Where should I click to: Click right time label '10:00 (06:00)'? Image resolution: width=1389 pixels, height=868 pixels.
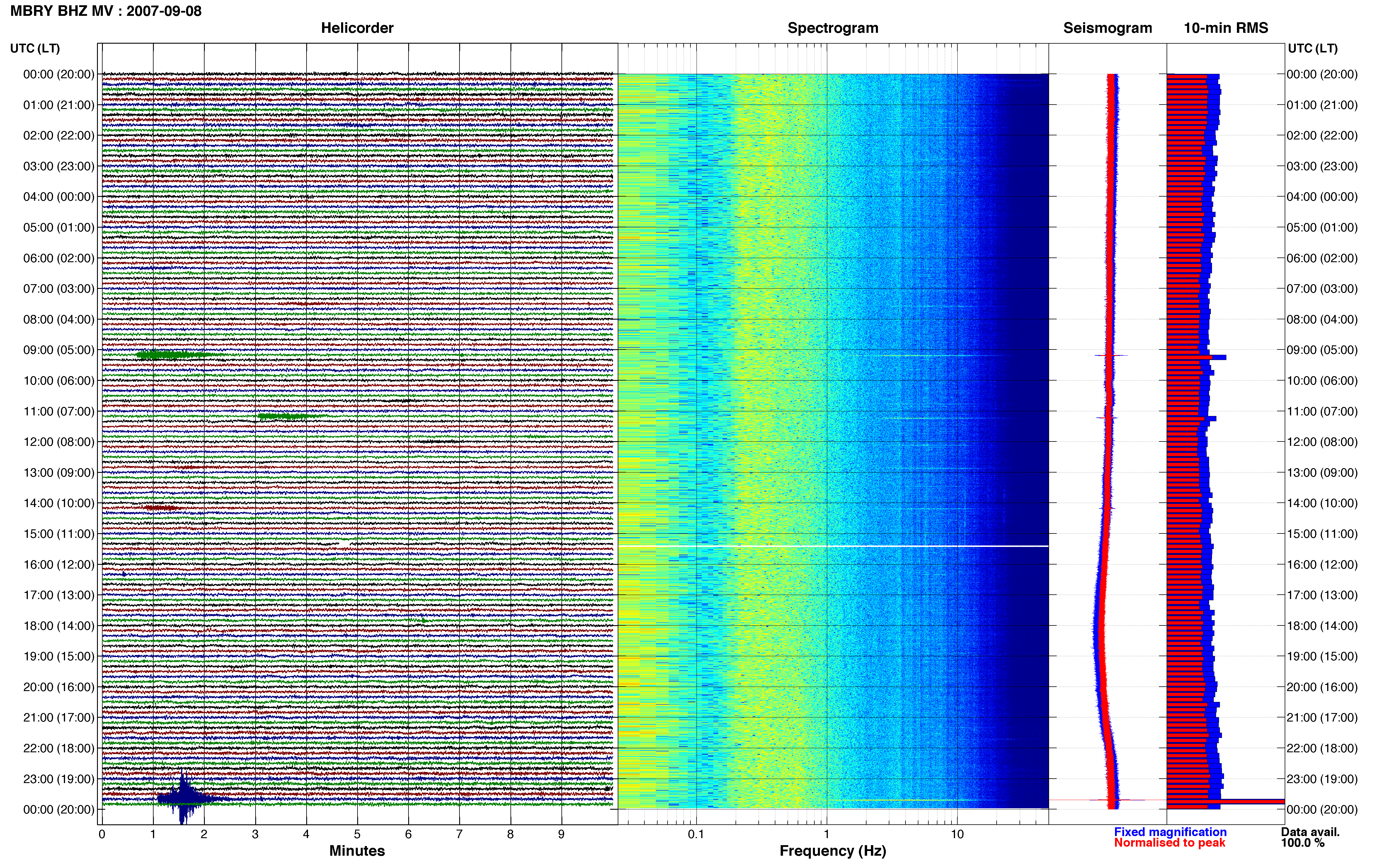[x=1322, y=381]
